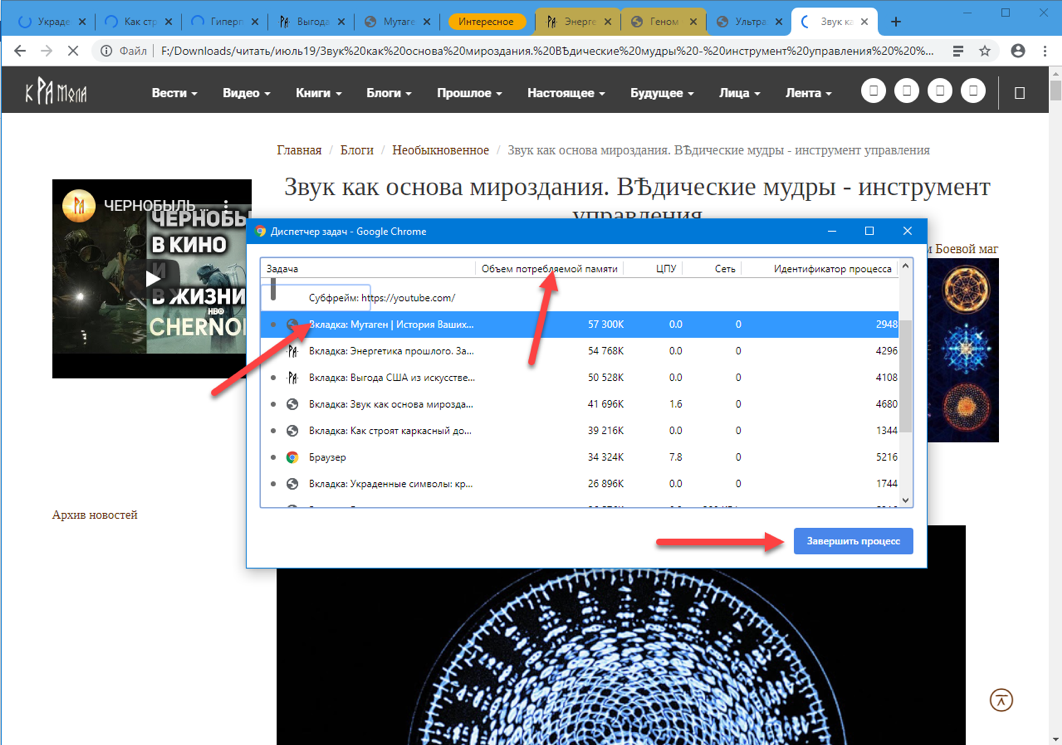This screenshot has width=1062, height=745.
Task: Click the Kramola site logo
Action: (56, 93)
